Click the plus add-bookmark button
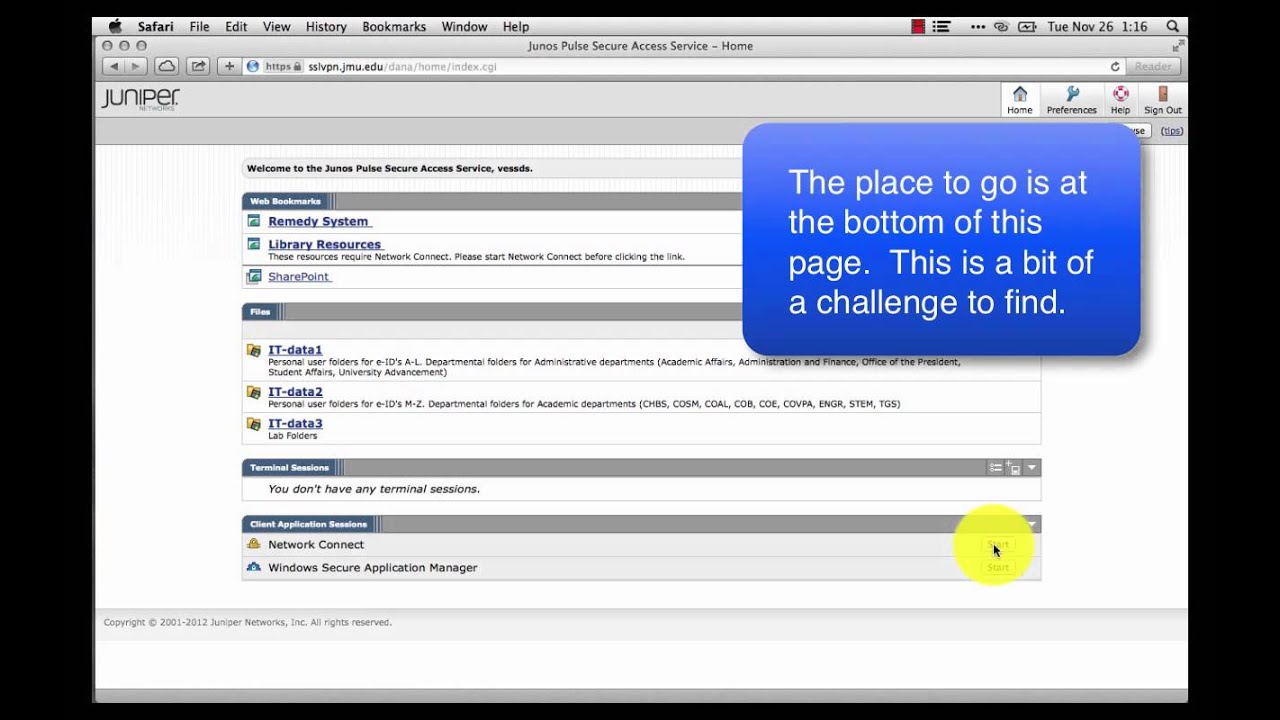1280x720 pixels. [x=229, y=66]
